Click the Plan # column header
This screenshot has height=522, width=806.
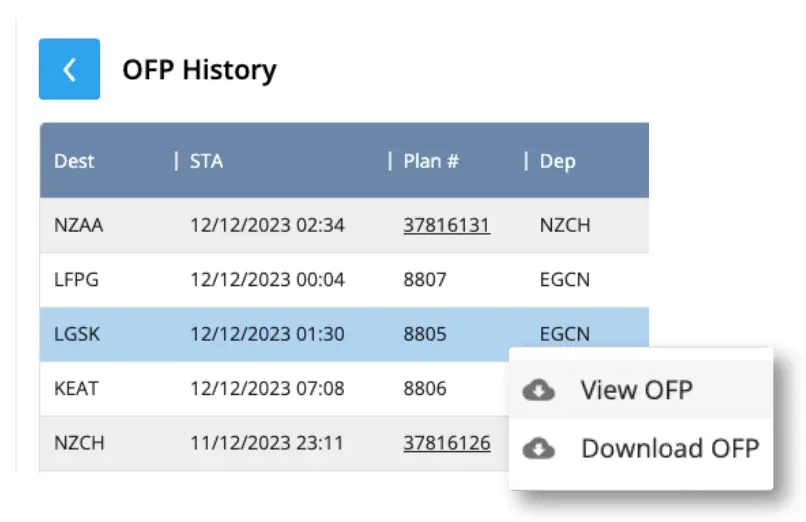pyautogui.click(x=431, y=161)
